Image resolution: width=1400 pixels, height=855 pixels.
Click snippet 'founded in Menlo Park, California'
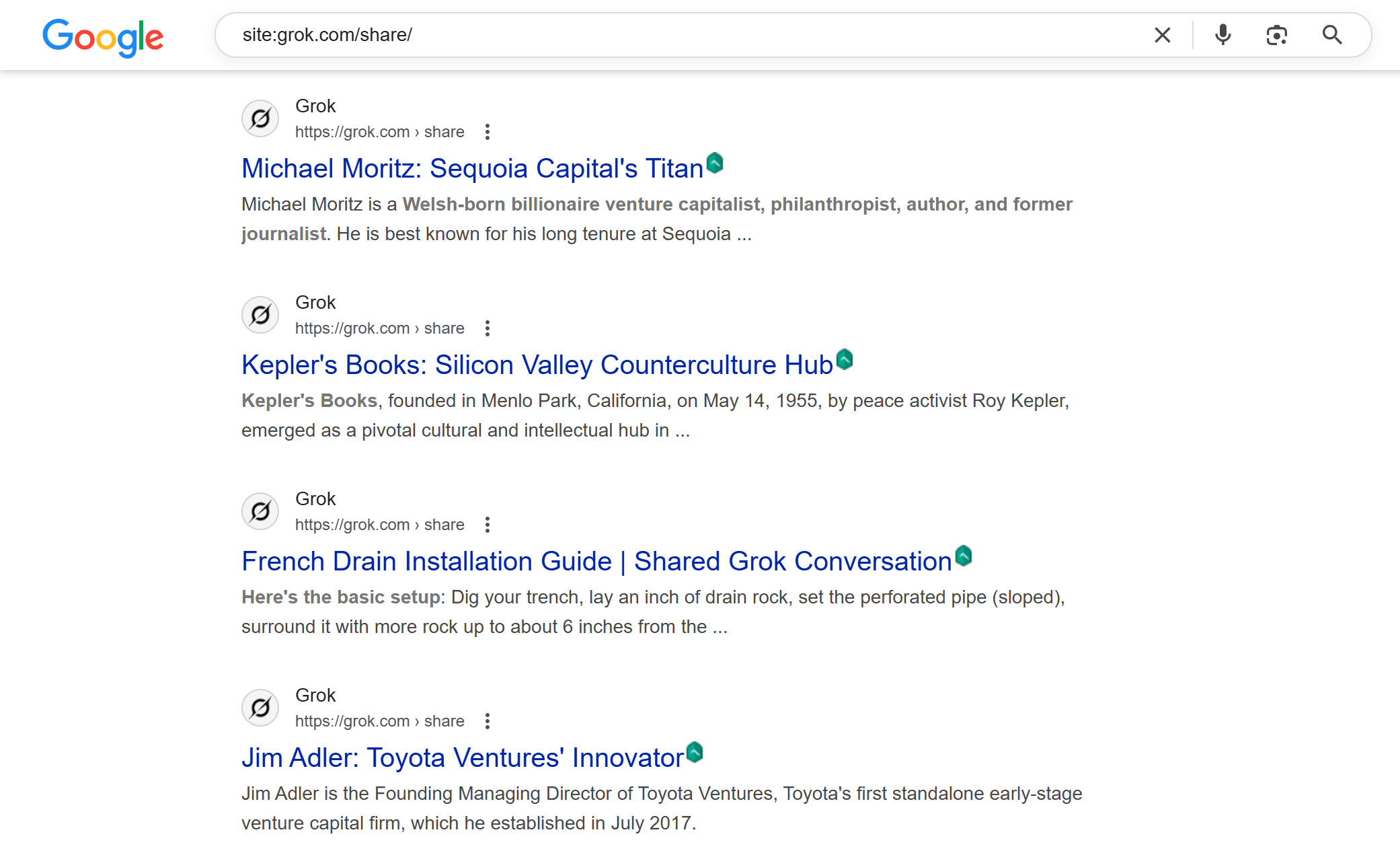tap(527, 401)
